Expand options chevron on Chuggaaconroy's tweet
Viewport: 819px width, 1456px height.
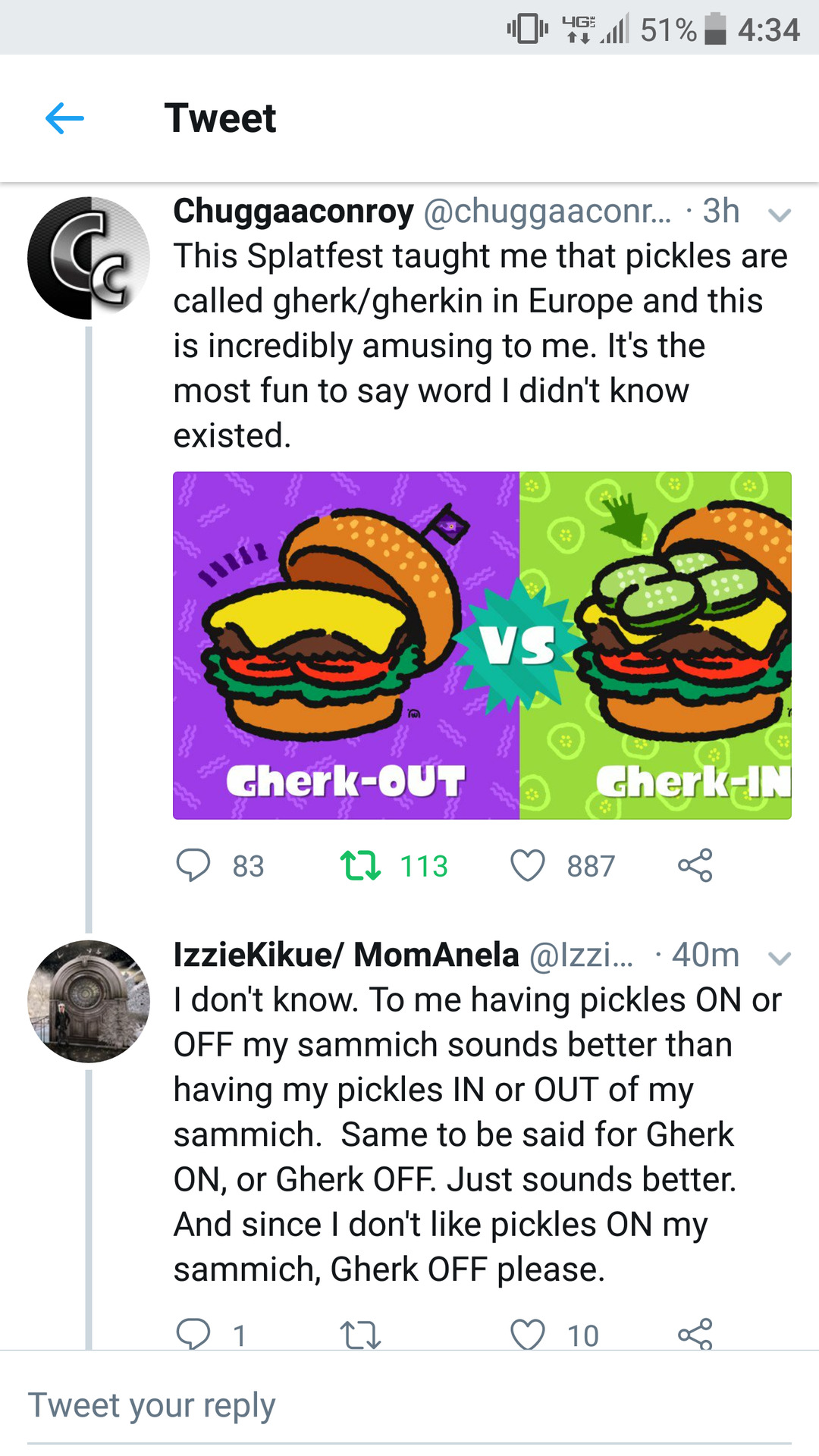click(780, 215)
